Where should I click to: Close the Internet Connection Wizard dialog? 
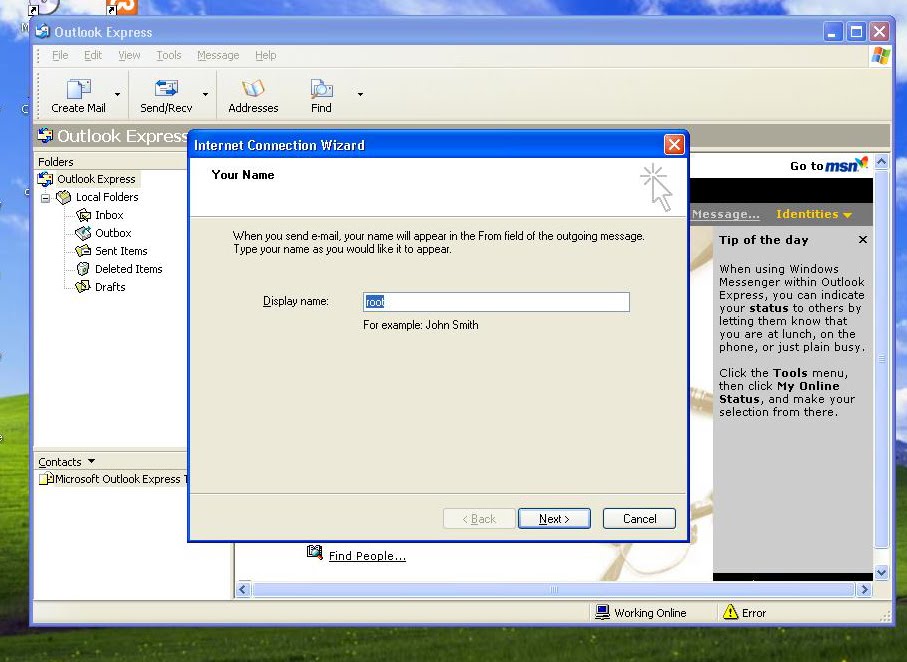[x=674, y=144]
